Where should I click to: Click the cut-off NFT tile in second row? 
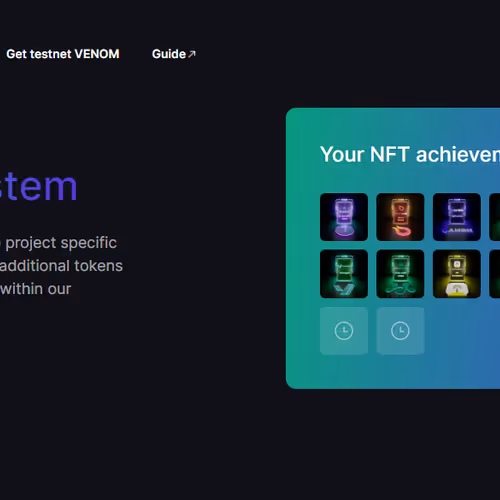(495, 274)
